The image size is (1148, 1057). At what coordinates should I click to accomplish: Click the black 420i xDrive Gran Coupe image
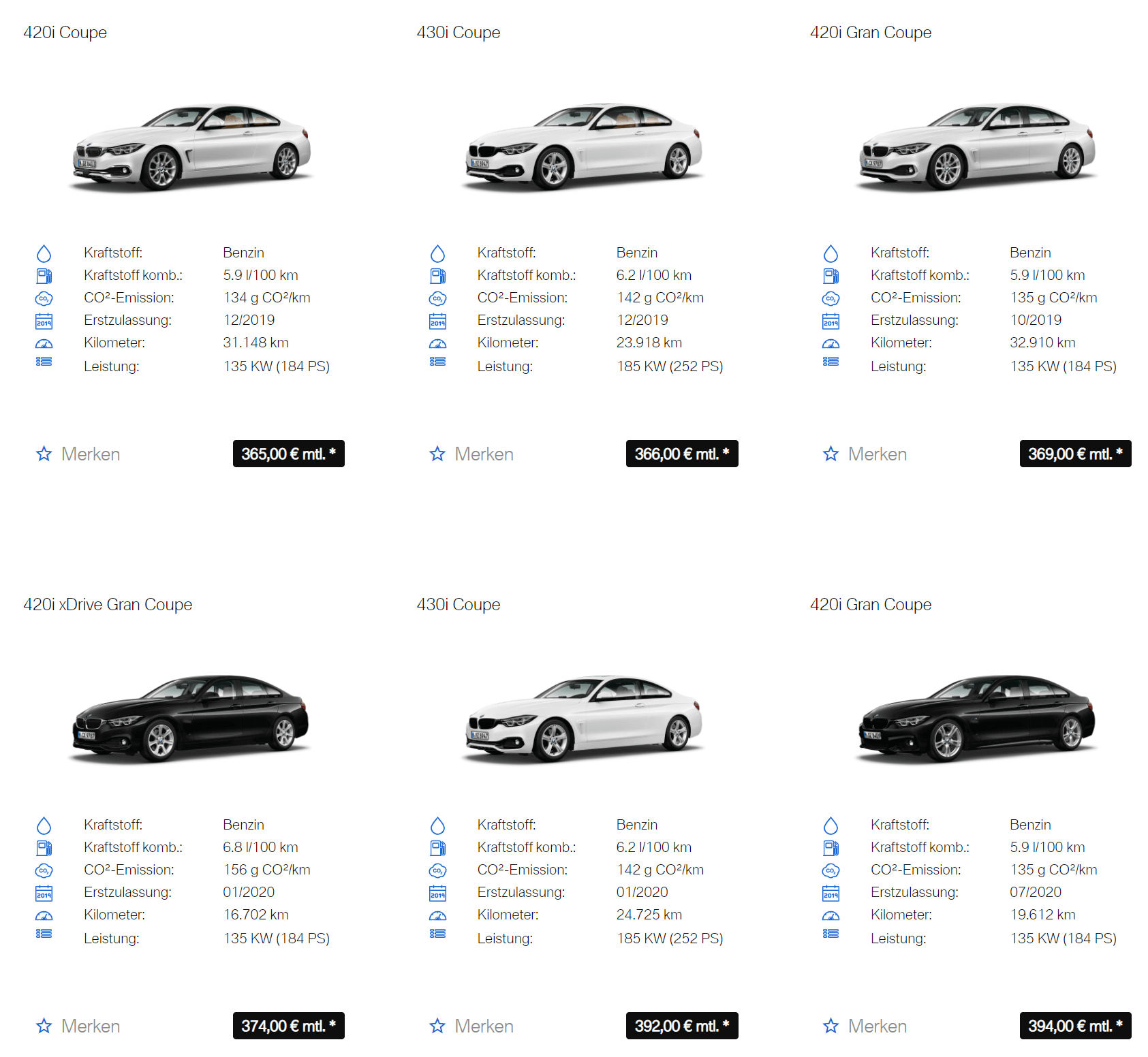click(x=191, y=719)
